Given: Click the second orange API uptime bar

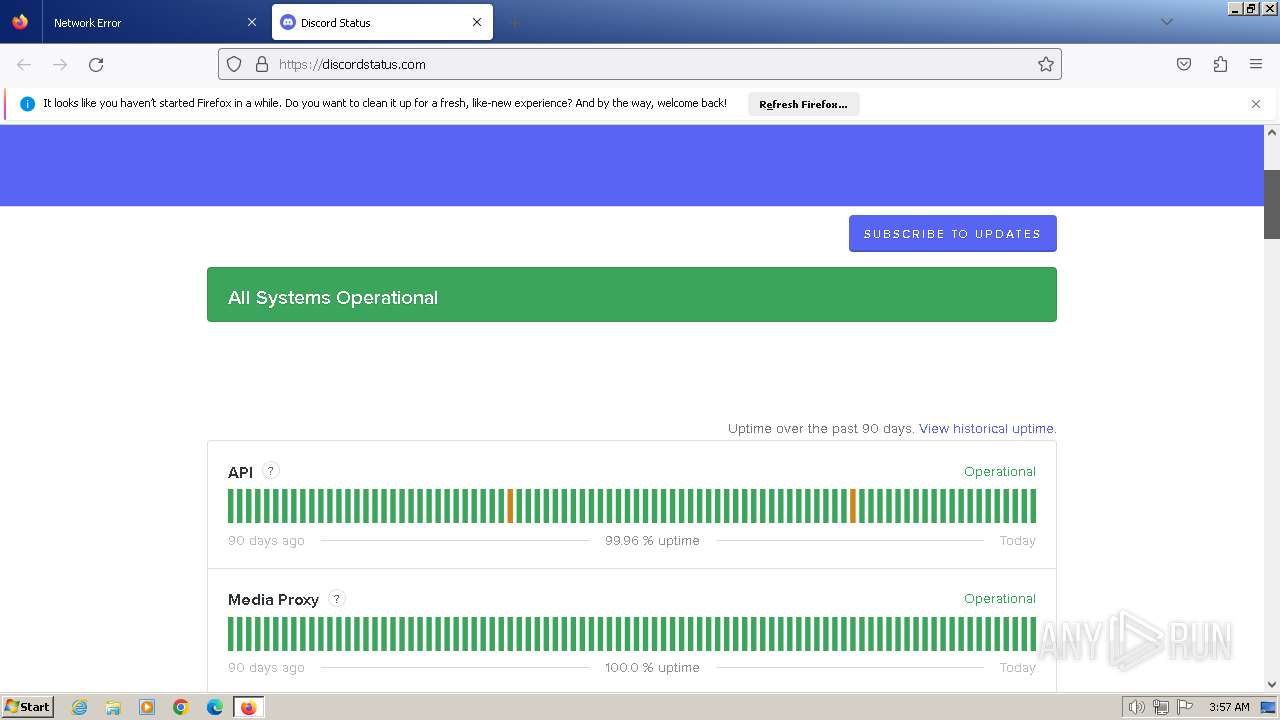Looking at the screenshot, I should [853, 506].
